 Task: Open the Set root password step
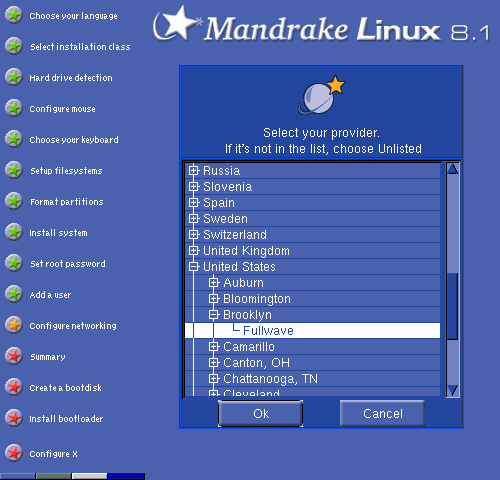pyautogui.click(x=68, y=264)
